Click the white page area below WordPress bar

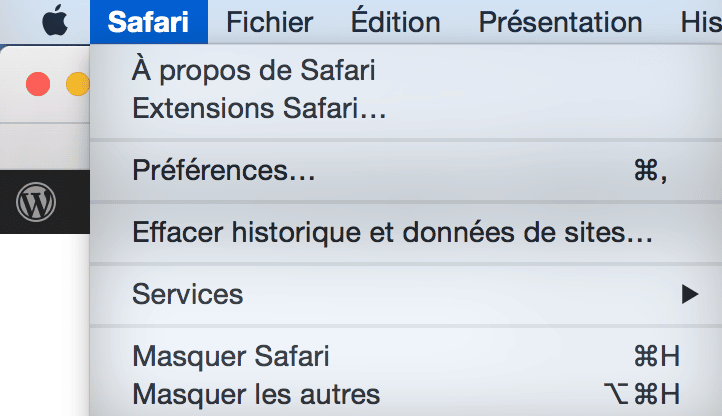point(45,325)
